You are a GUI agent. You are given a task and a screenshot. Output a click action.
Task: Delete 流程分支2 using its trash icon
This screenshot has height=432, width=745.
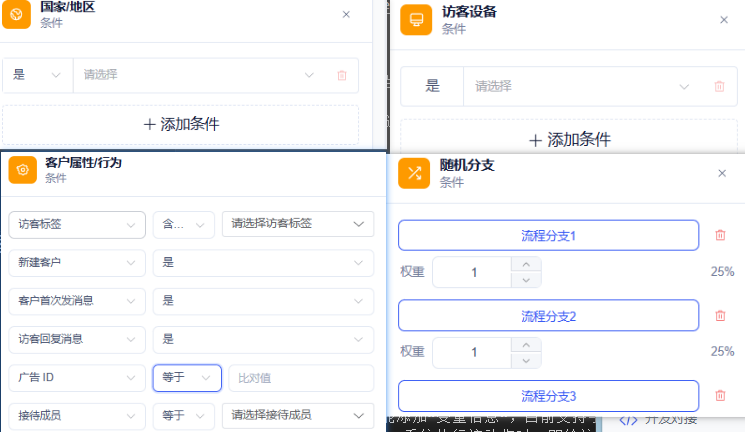coord(720,316)
